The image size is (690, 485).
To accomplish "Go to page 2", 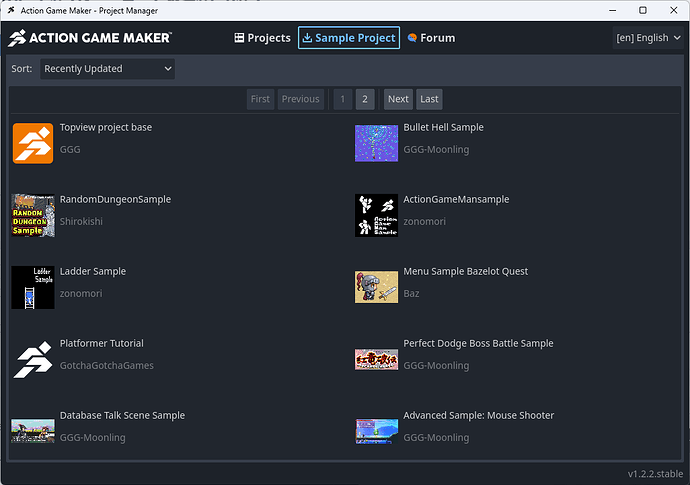I will 365,99.
